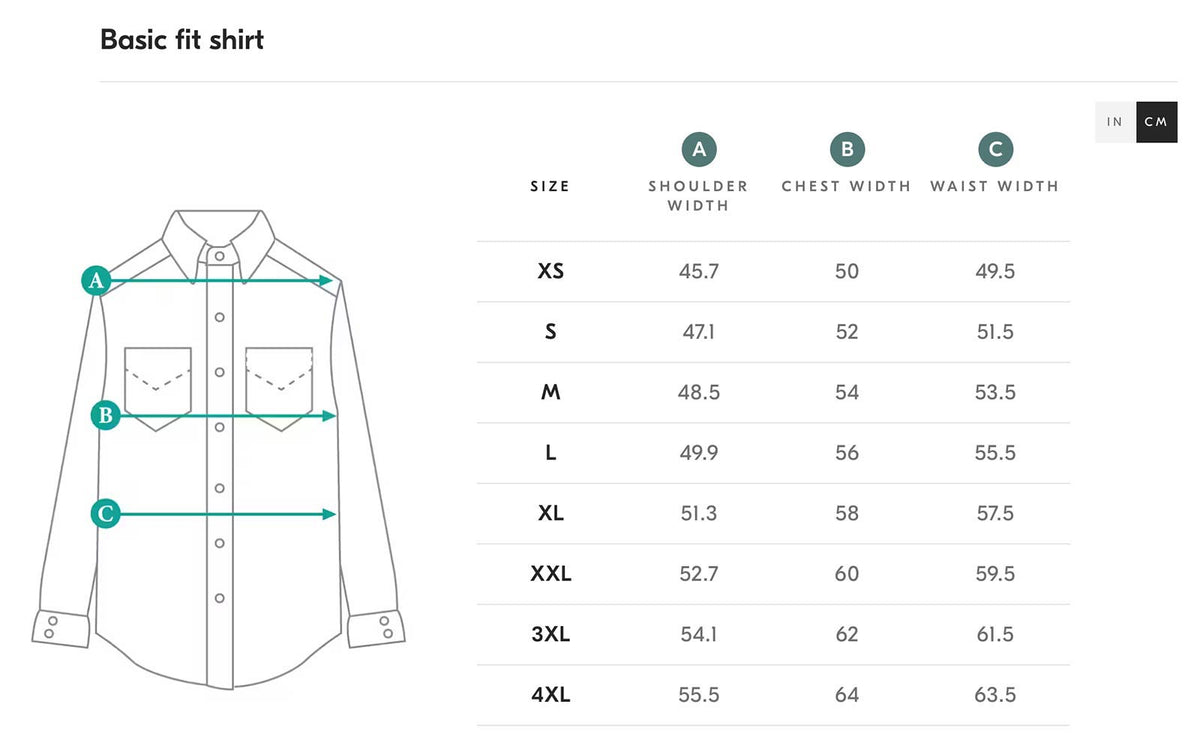Click the 3XL shoulder width value 54.1

699,634
